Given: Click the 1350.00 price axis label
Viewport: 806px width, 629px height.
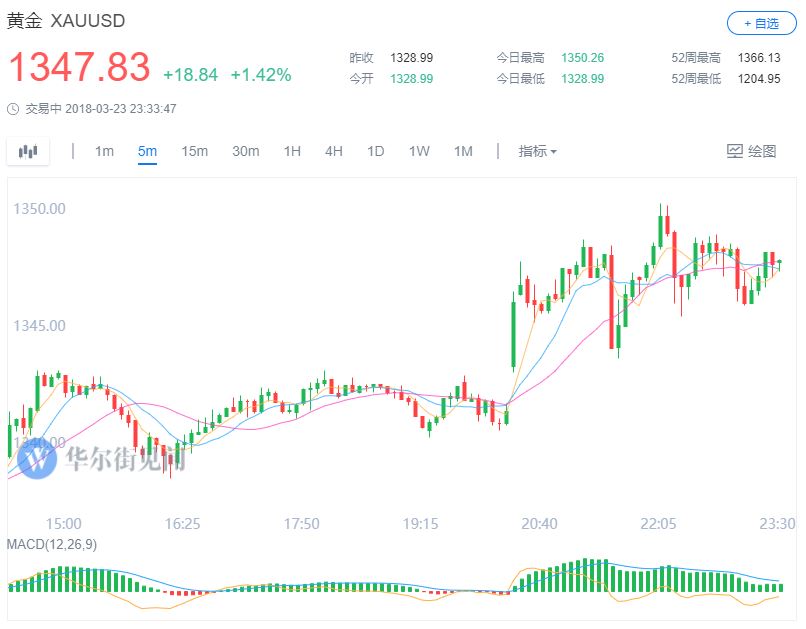Looking at the screenshot, I should [x=40, y=209].
